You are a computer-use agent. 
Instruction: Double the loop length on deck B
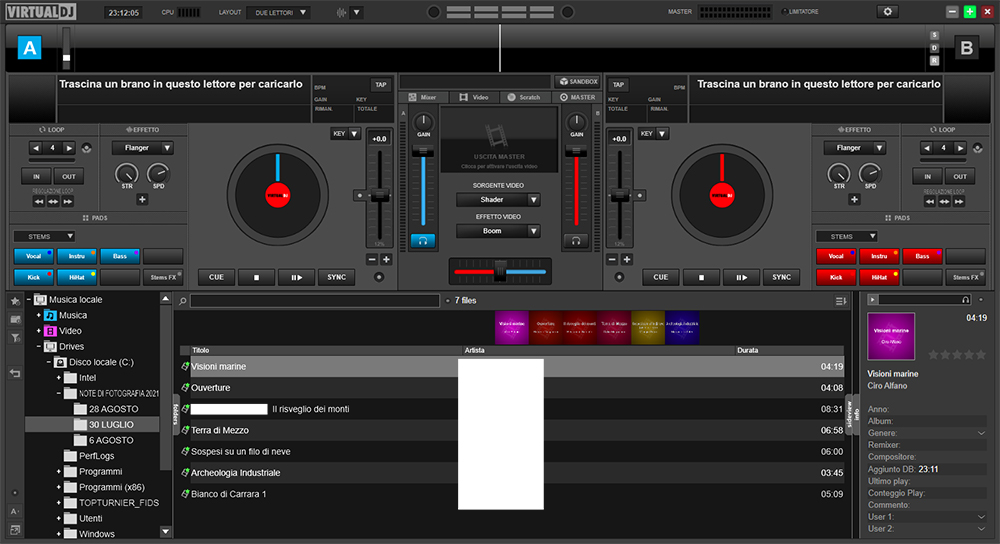[x=960, y=148]
